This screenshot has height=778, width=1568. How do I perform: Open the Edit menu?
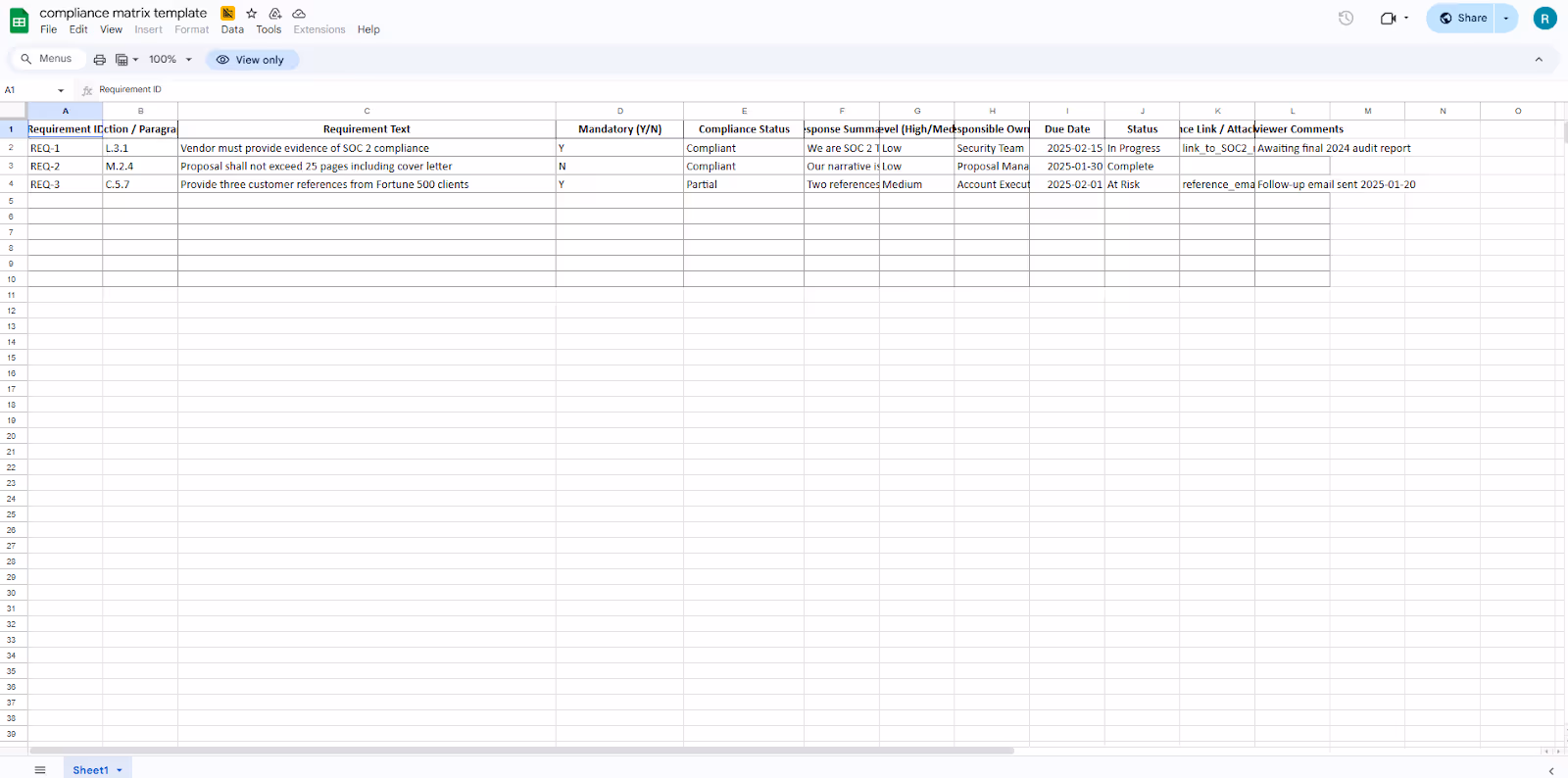point(78,29)
